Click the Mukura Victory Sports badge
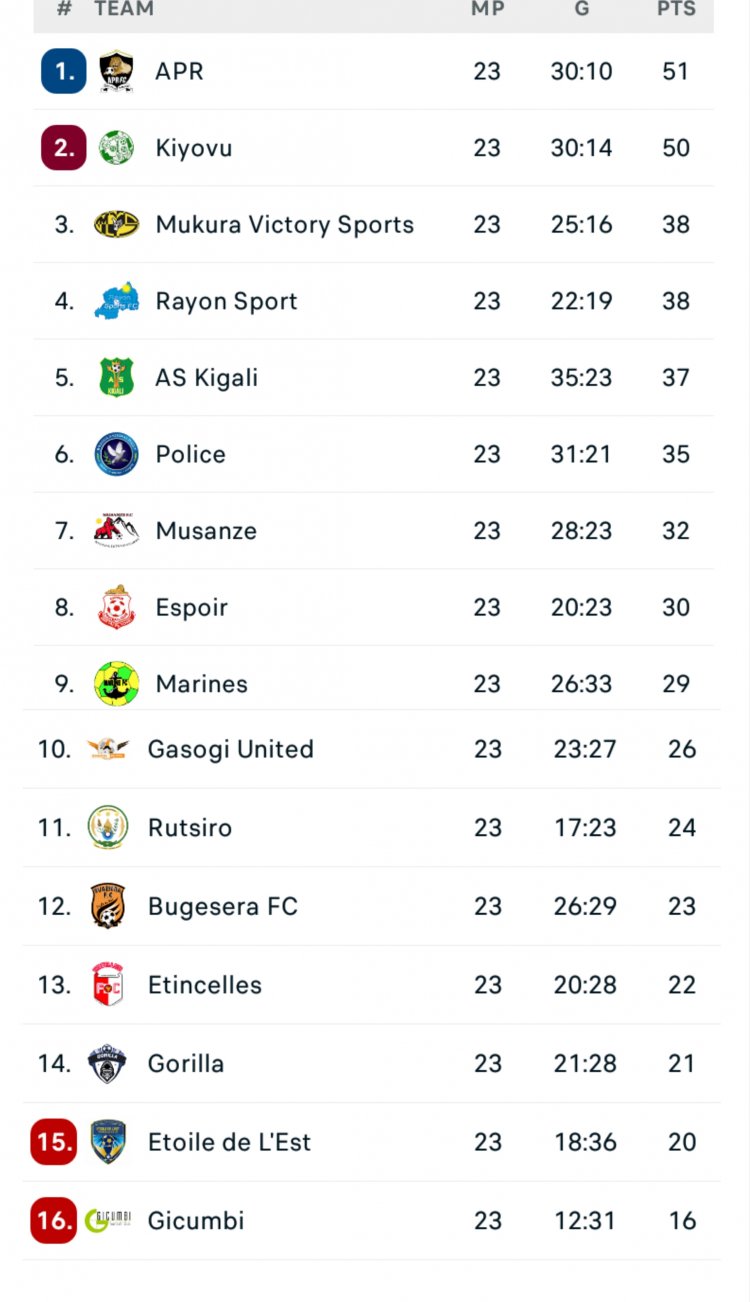750x1302 pixels. click(x=116, y=224)
